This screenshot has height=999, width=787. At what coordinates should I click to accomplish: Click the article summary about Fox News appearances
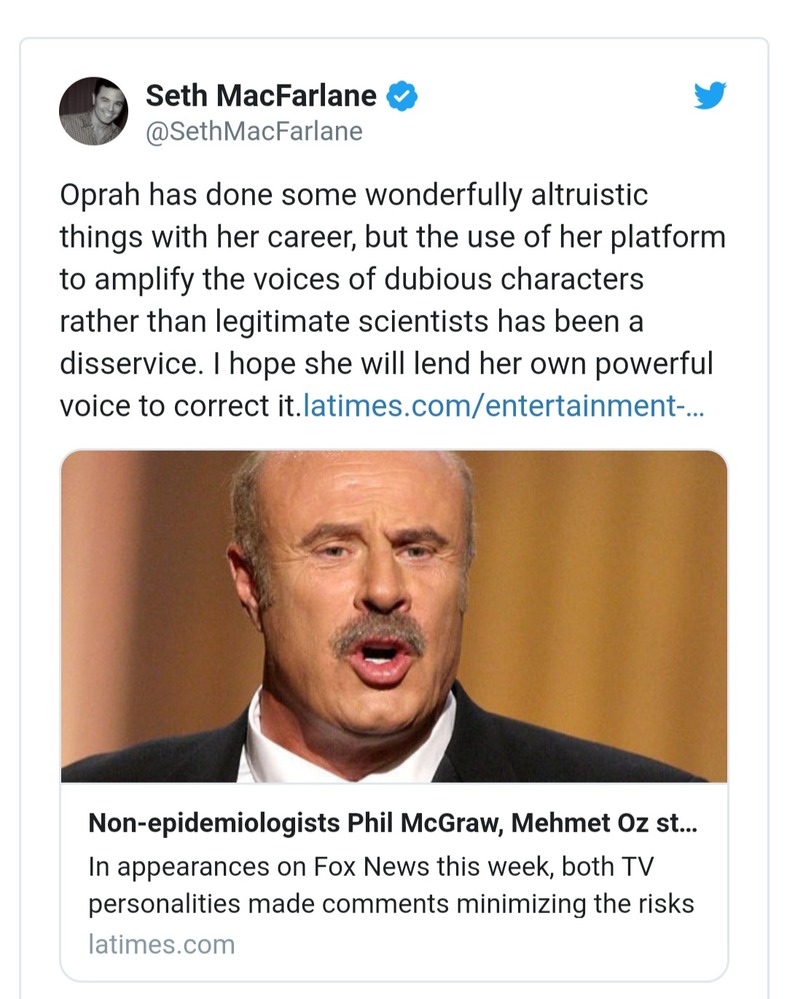point(391,886)
